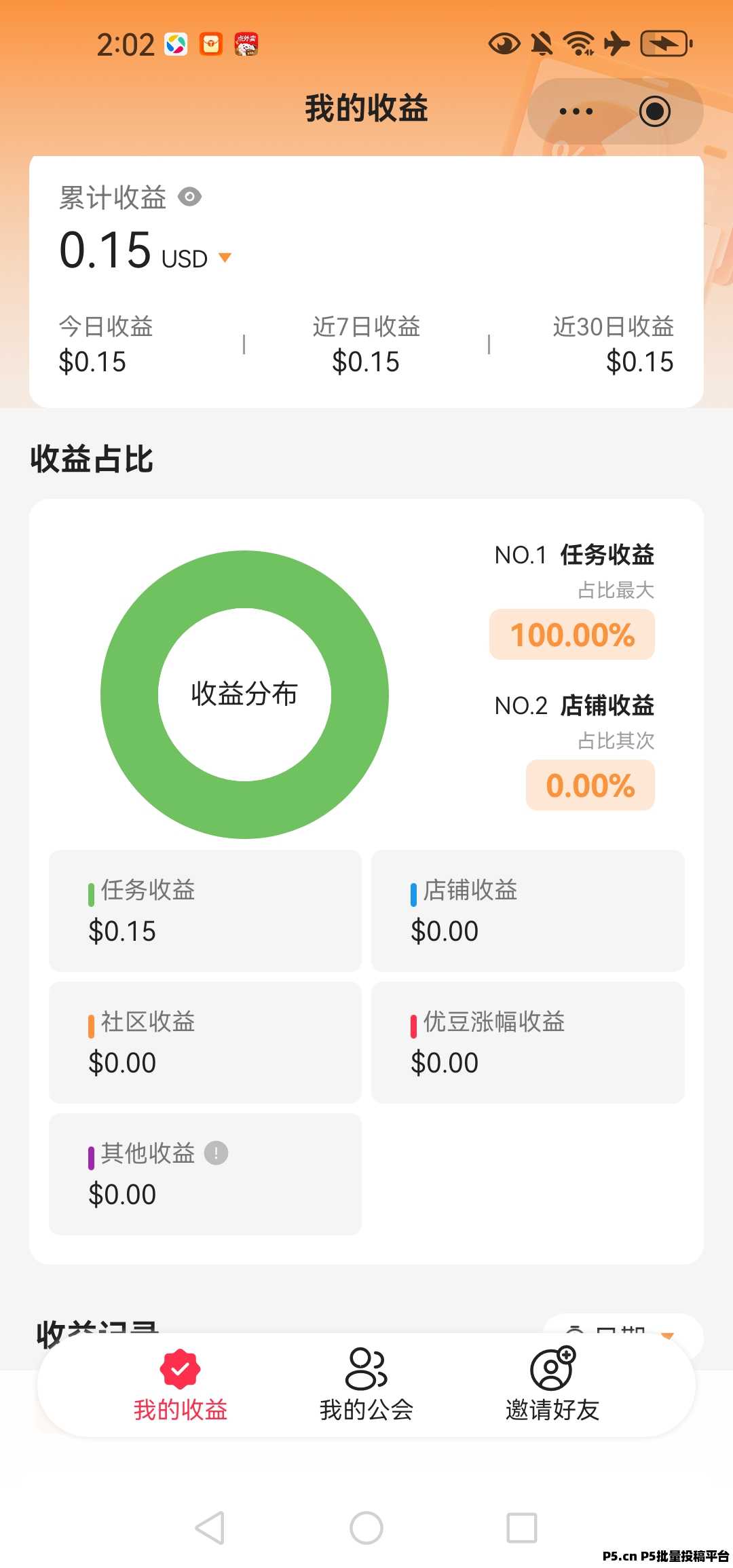Switch to 我的公会 tab
Image resolution: width=733 pixels, height=1568 pixels.
click(366, 1385)
